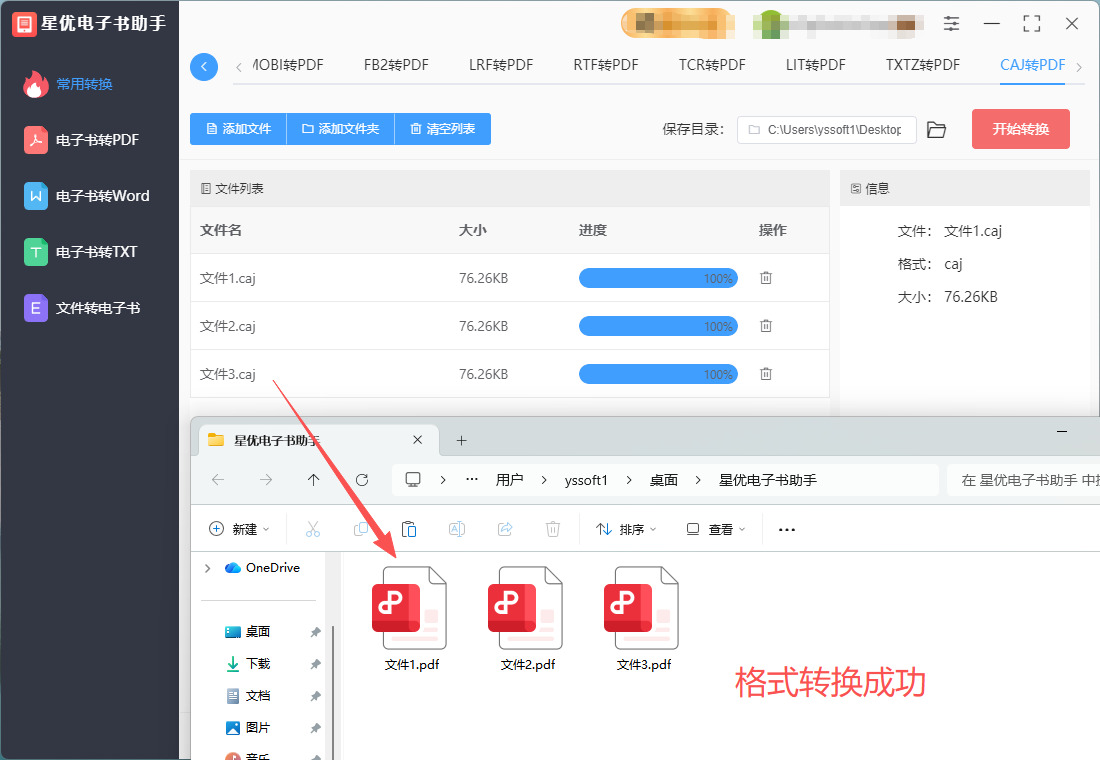Click the Copy icon in Explorer toolbar
The image size is (1100, 760).
pyautogui.click(x=361, y=529)
